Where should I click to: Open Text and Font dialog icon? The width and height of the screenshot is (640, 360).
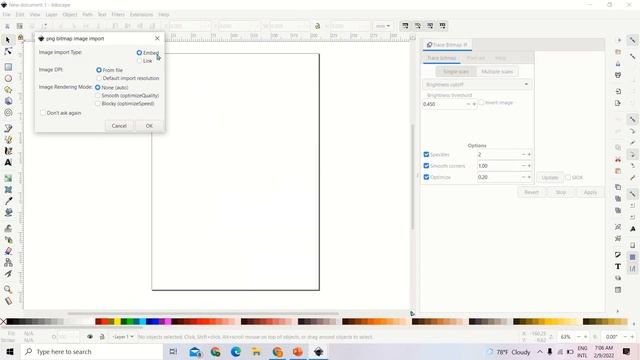[618, 266]
